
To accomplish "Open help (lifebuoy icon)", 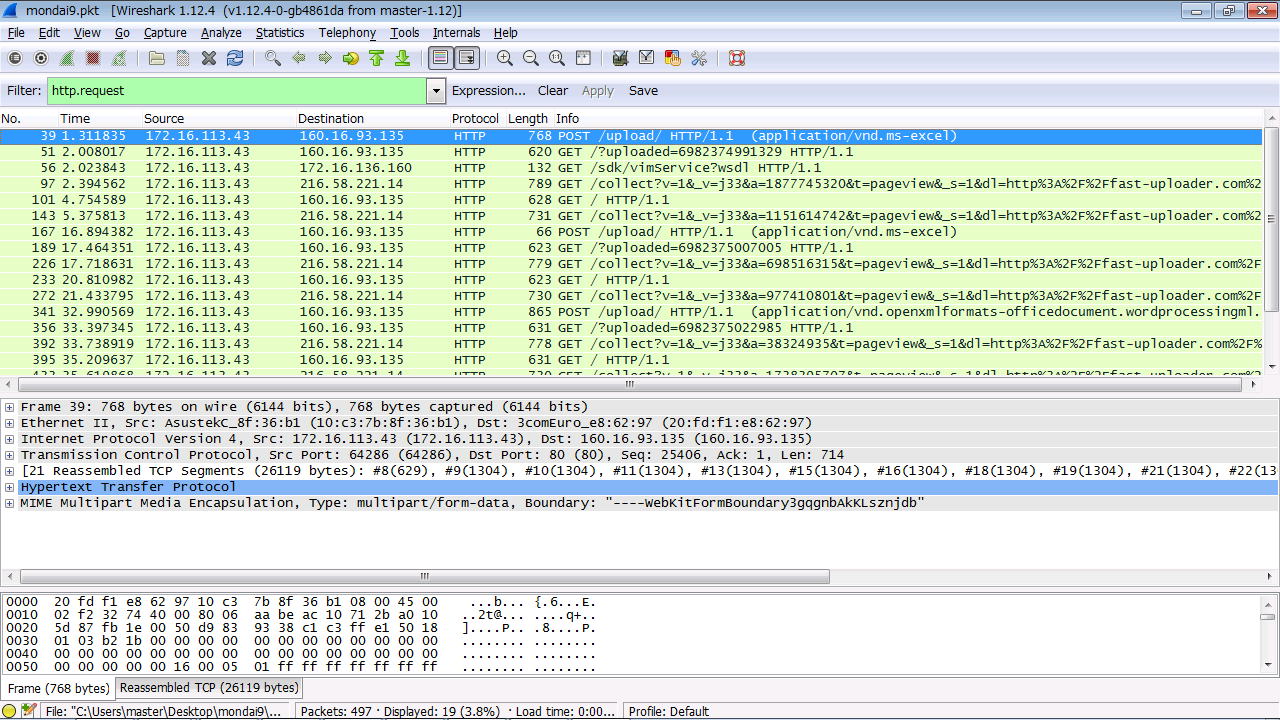I will [737, 58].
